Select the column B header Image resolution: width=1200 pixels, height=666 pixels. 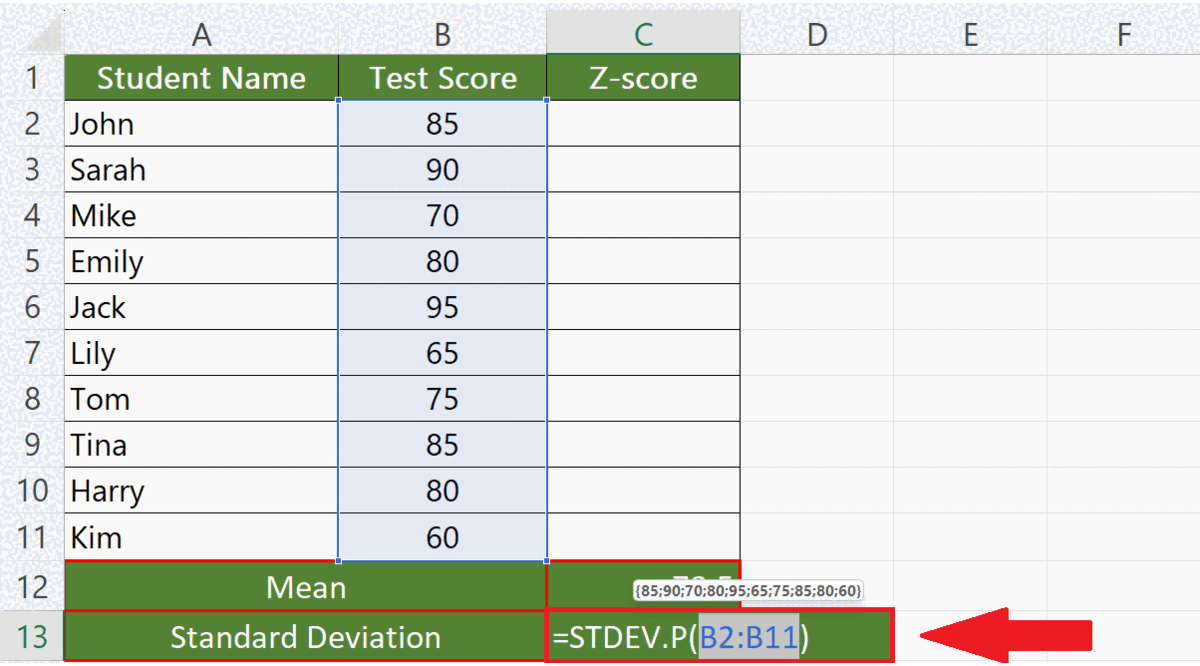coord(442,33)
